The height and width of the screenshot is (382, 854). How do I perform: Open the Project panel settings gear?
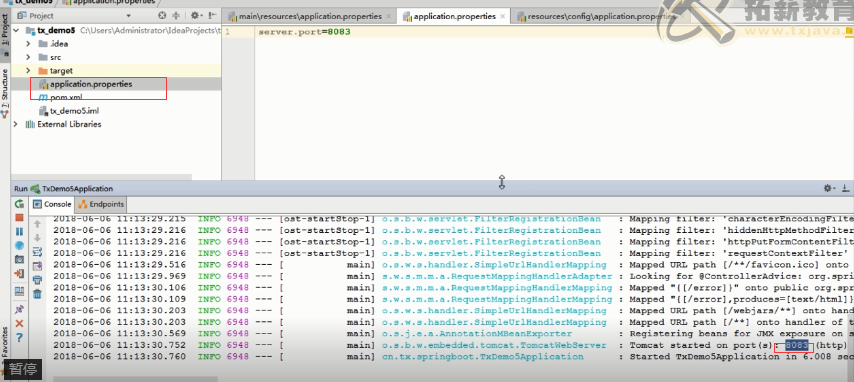tap(196, 16)
